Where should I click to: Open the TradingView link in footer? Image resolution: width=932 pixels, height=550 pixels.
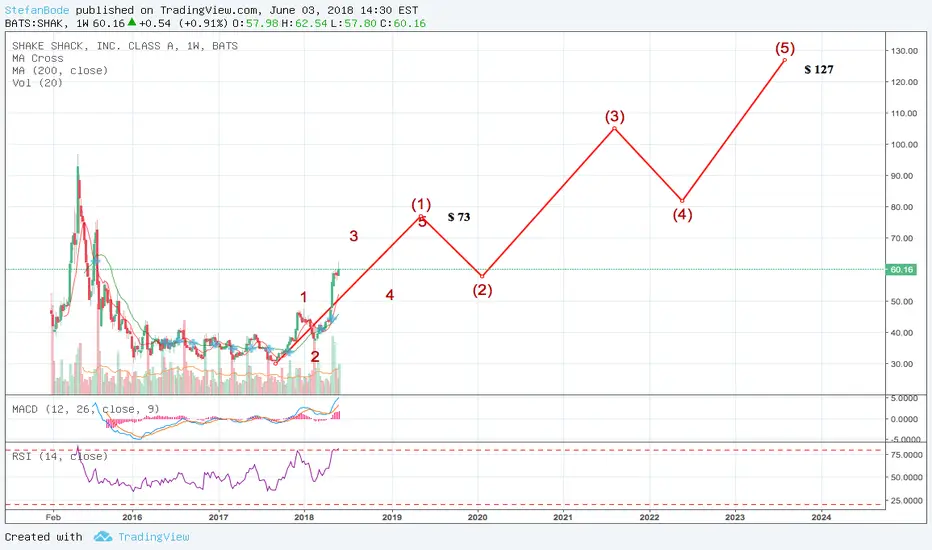(153, 537)
